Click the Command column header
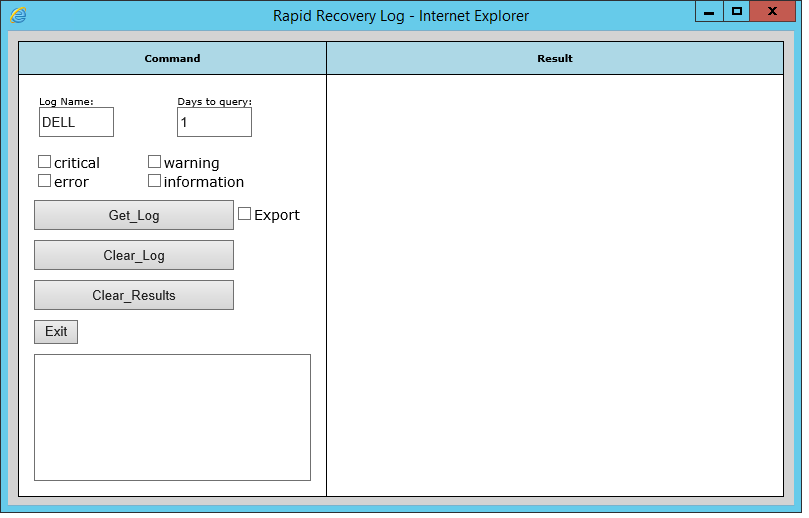The image size is (809, 518). 173,59
